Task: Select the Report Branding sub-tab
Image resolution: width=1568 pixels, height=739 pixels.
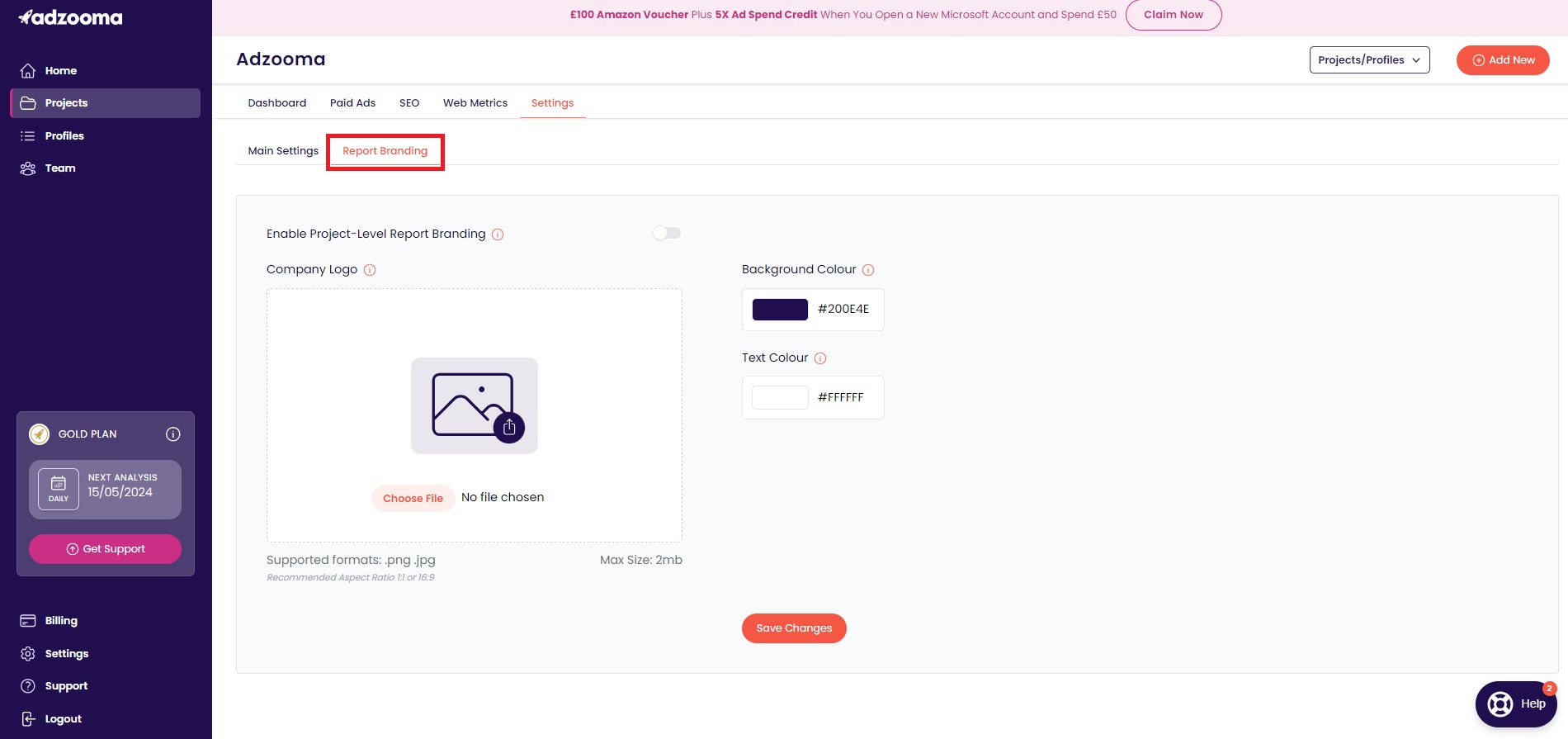Action: click(385, 151)
